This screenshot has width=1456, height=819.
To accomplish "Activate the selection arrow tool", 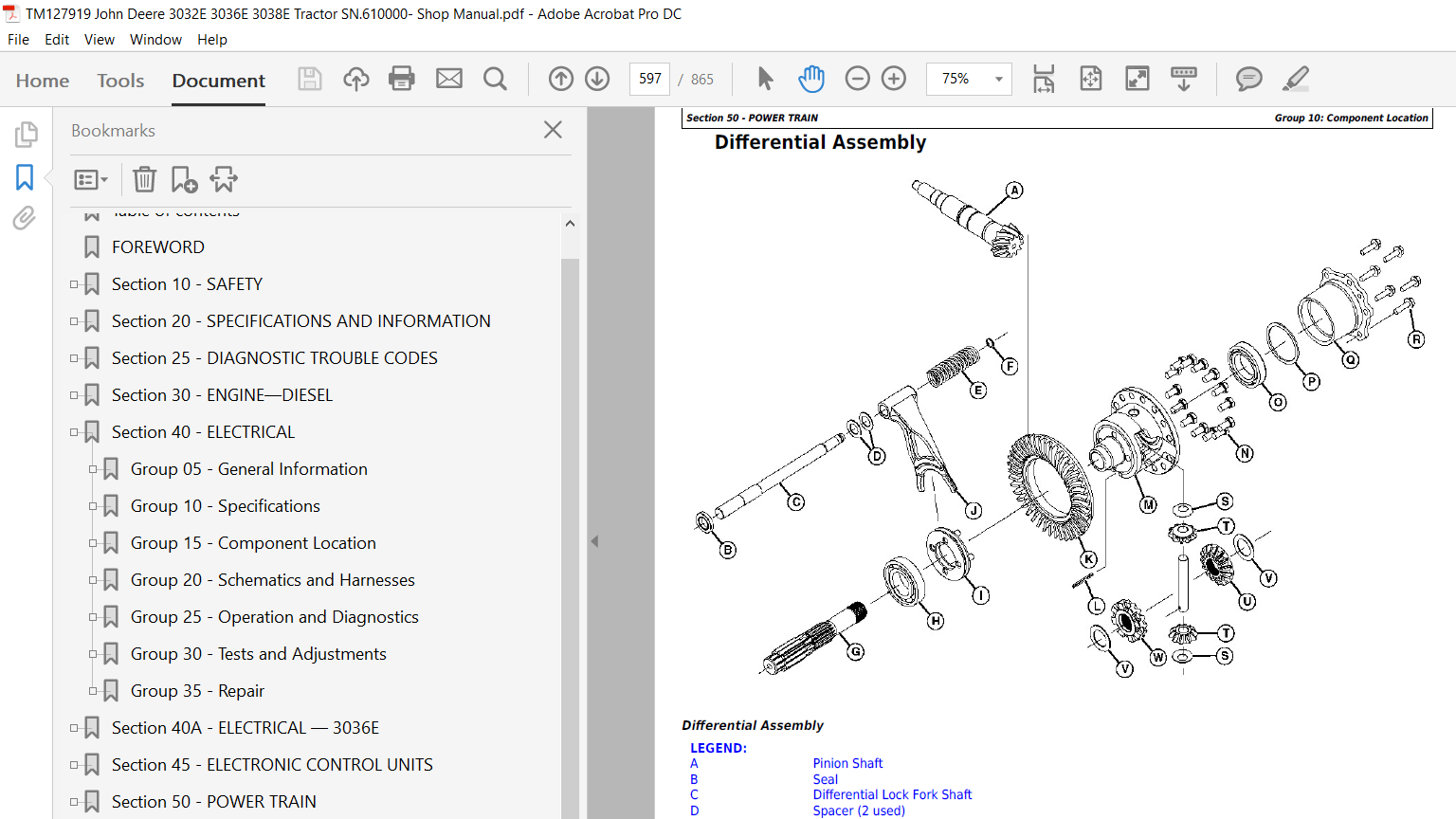I will [765, 79].
